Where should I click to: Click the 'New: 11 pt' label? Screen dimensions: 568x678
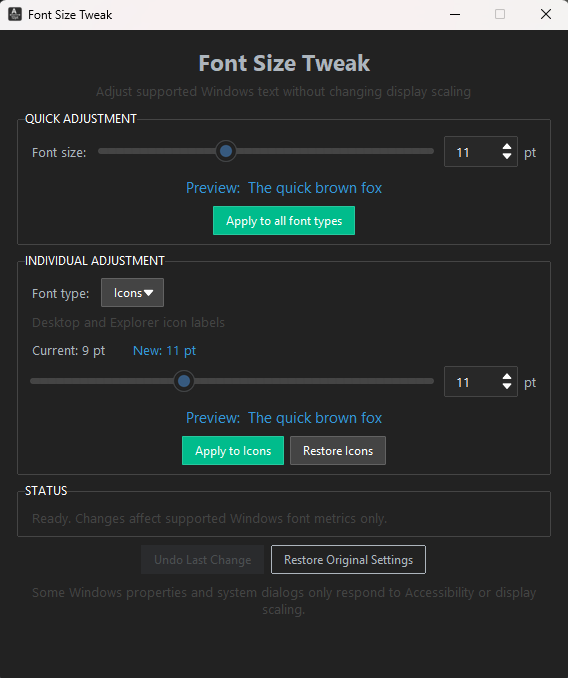164,351
